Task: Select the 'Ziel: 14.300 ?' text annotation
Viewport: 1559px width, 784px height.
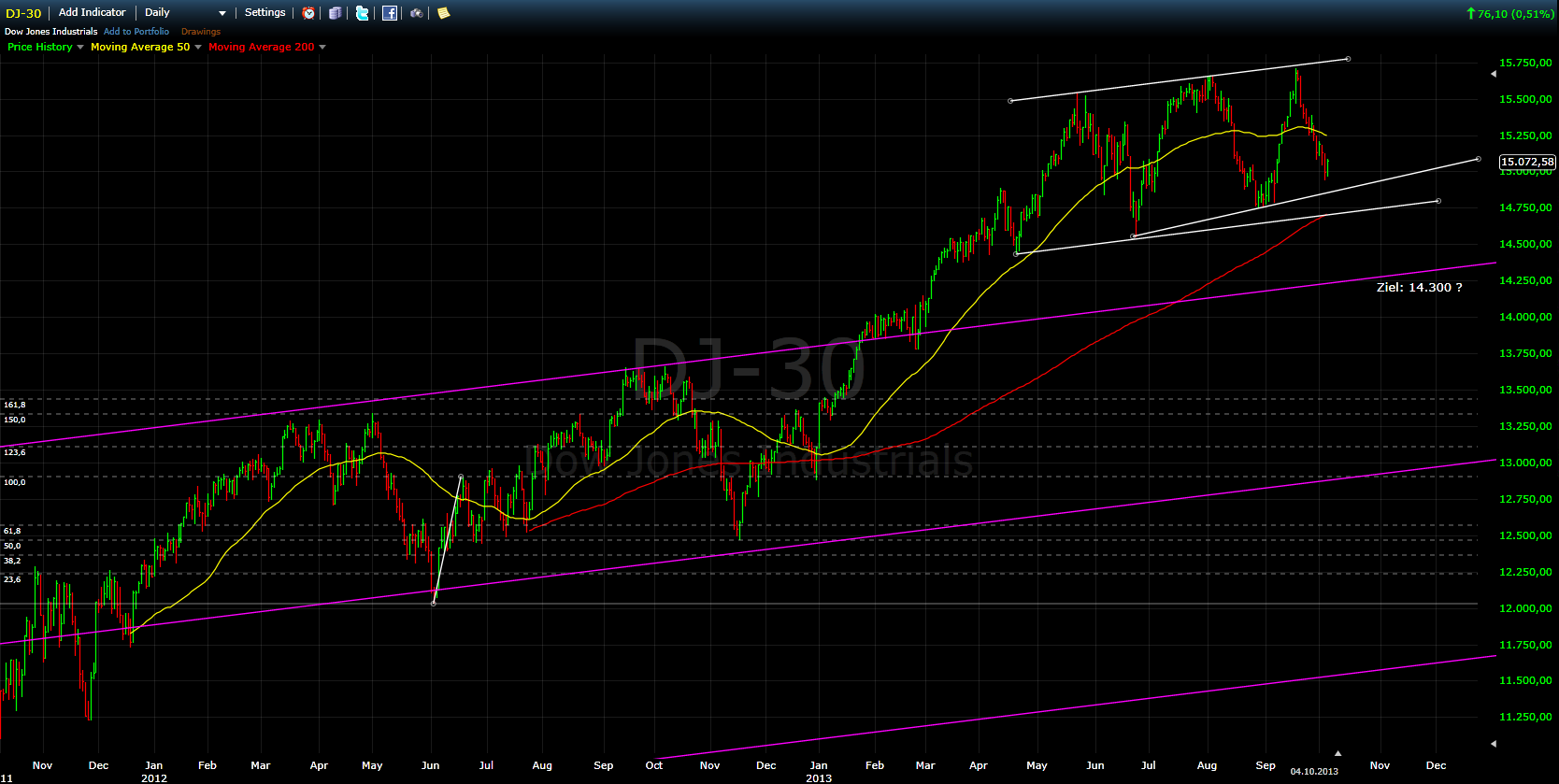Action: [1419, 288]
